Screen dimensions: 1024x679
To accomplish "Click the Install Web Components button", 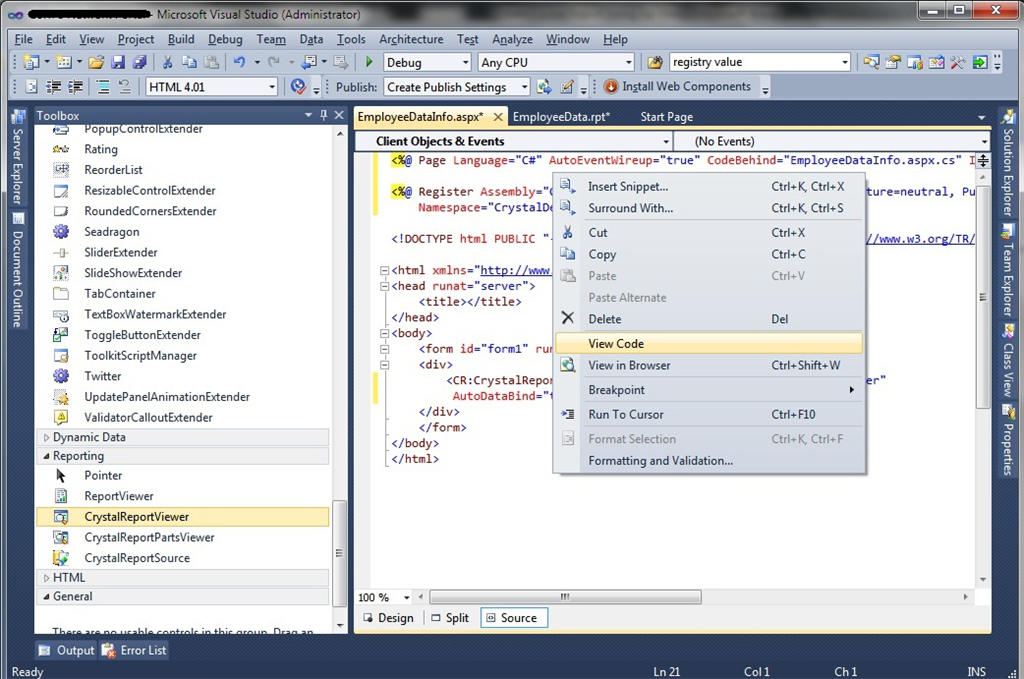I will click(677, 87).
